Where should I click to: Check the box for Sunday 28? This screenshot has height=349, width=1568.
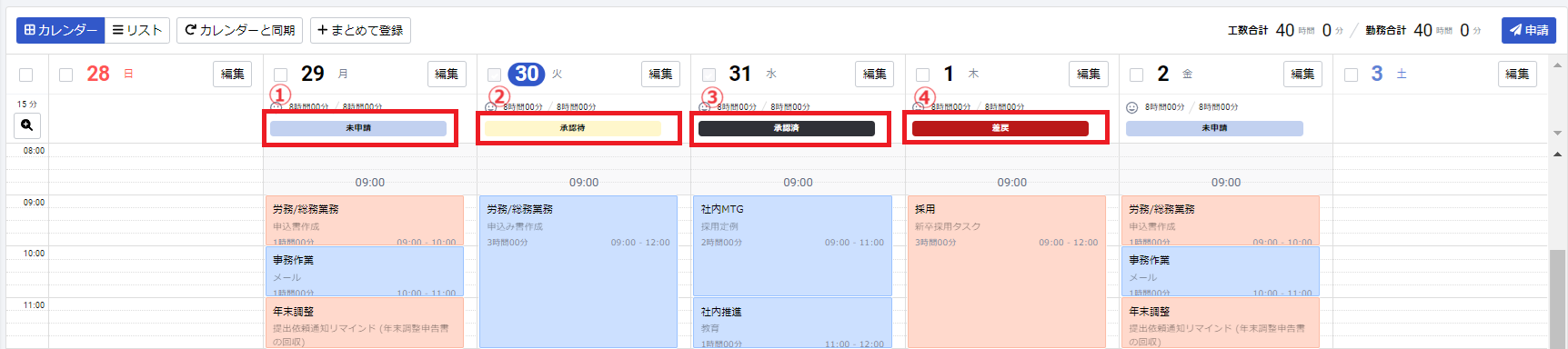click(x=65, y=75)
